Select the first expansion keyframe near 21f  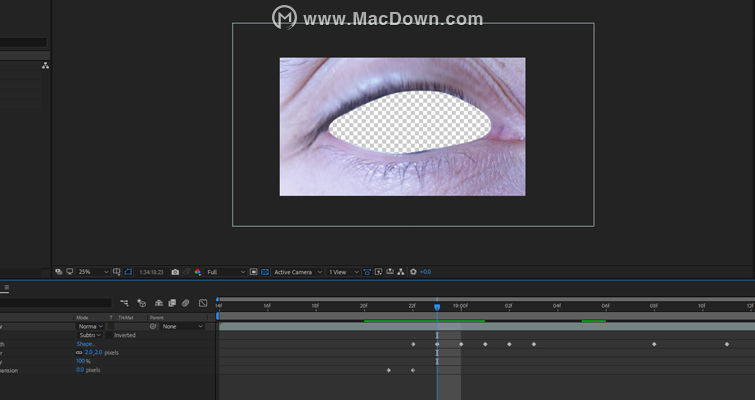389,370
